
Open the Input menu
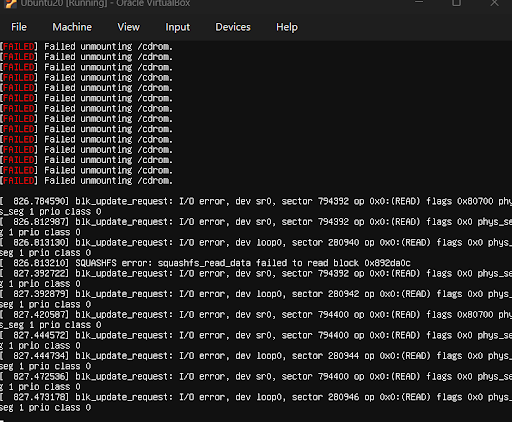click(x=178, y=27)
